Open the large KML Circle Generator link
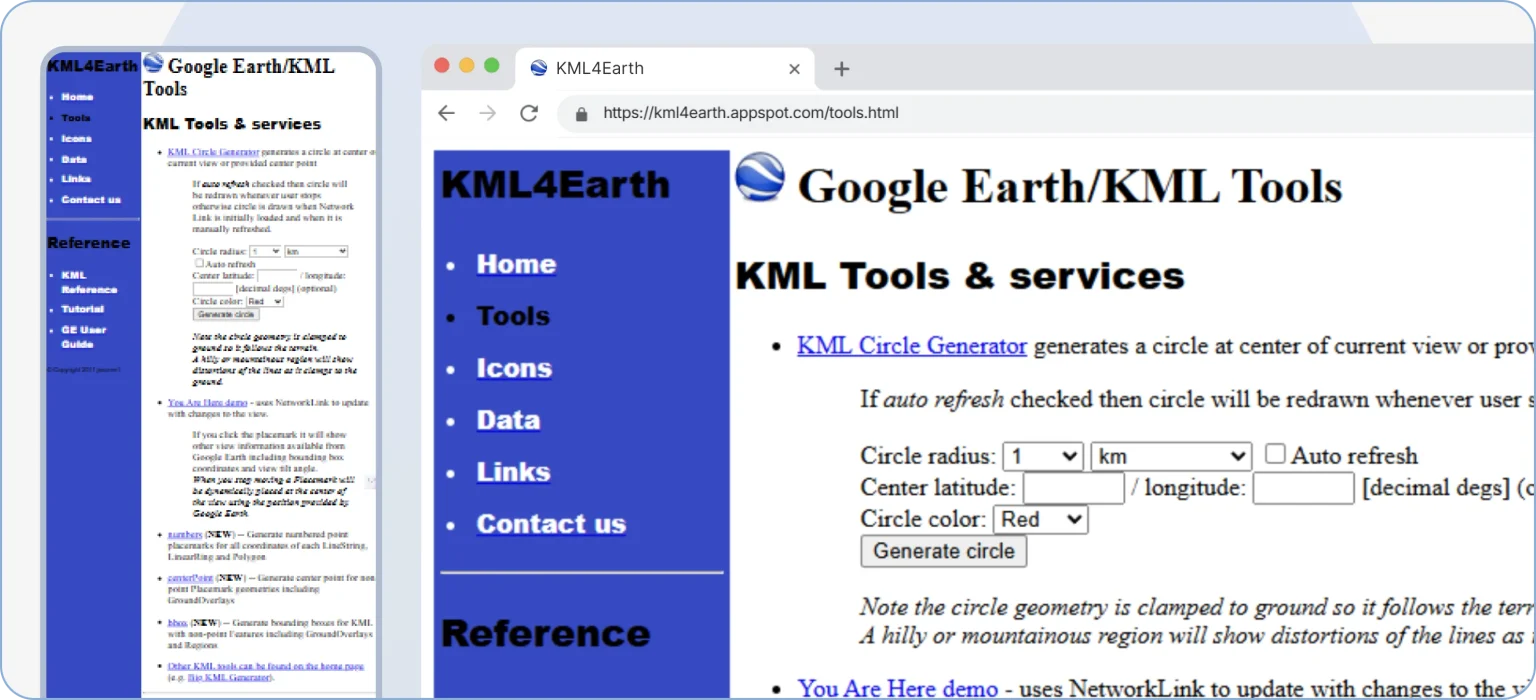 click(x=911, y=346)
